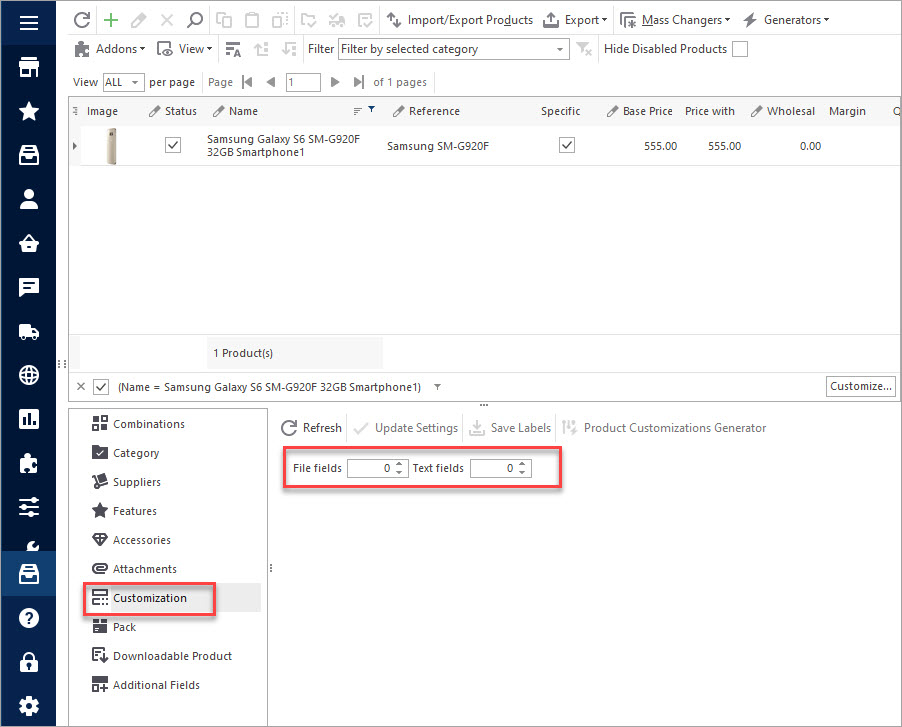Toggle the product Status checkbox
This screenshot has height=727, width=902.
173,145
